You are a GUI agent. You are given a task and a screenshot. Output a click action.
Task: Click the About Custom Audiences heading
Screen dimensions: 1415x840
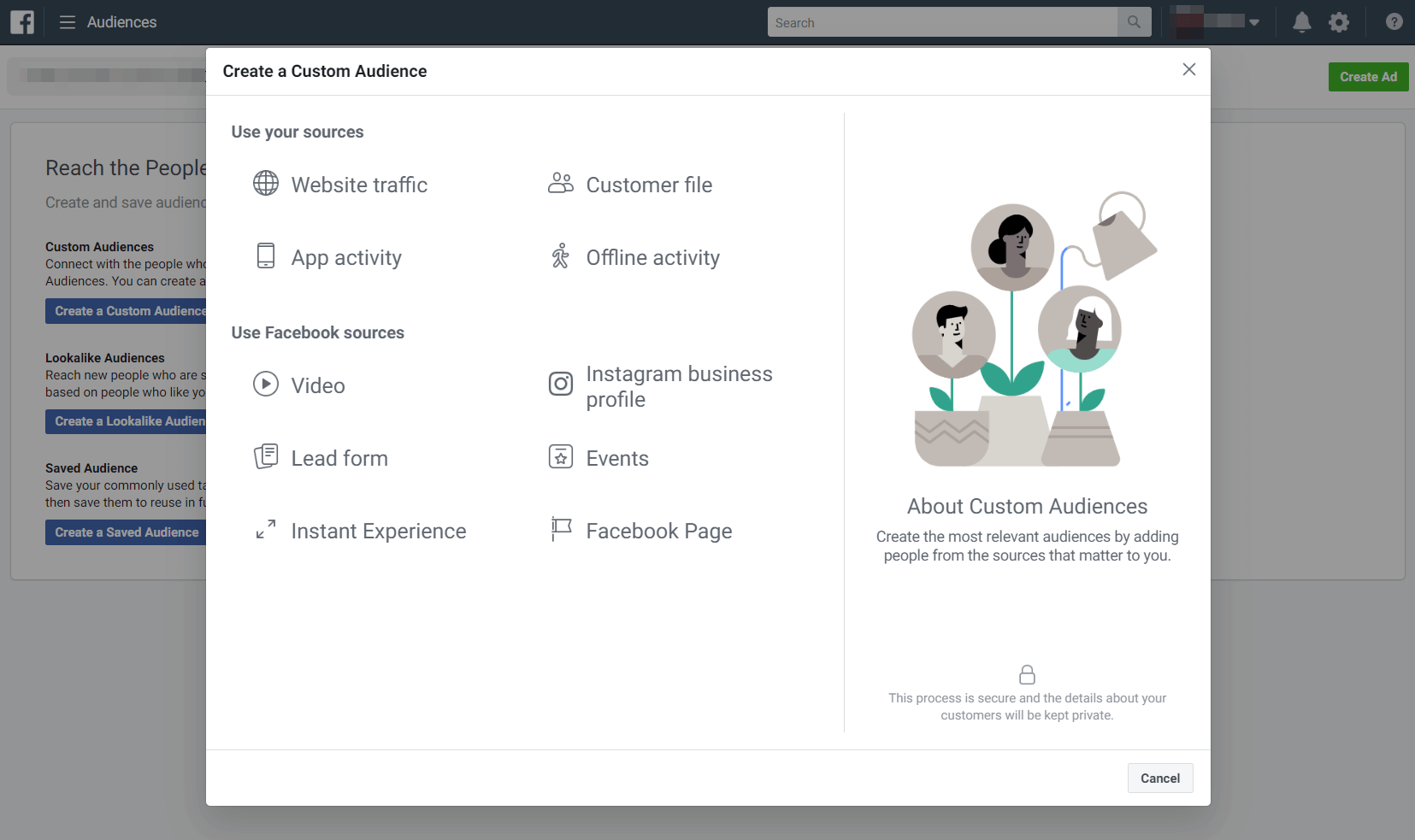1027,506
